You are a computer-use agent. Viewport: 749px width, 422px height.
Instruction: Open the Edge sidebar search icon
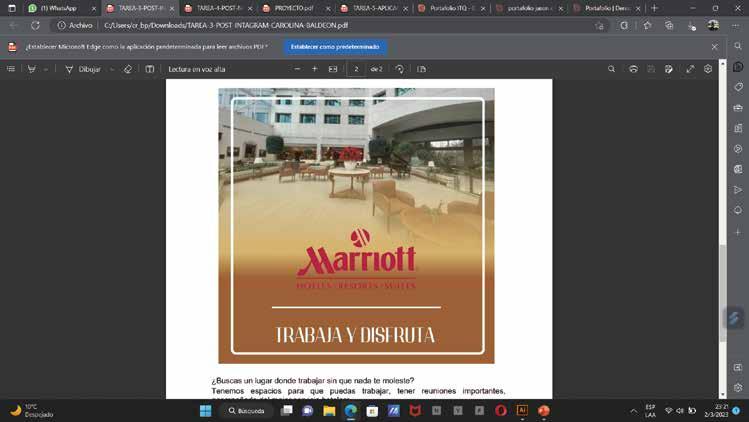coord(738,46)
